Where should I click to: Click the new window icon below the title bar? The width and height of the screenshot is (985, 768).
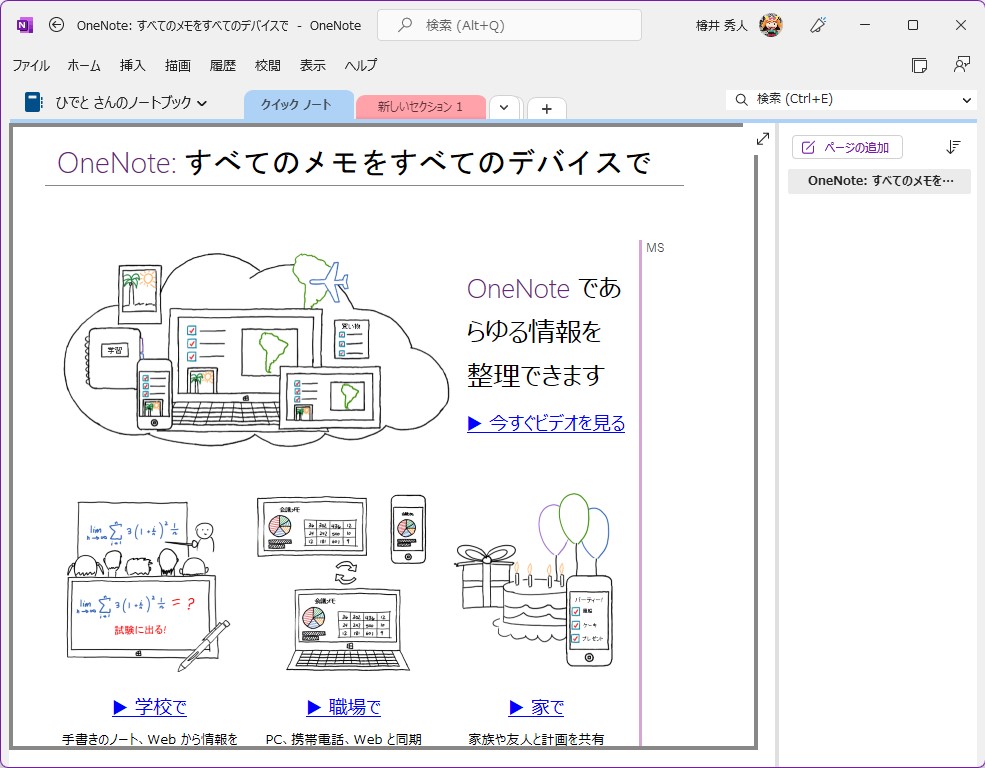(x=920, y=63)
